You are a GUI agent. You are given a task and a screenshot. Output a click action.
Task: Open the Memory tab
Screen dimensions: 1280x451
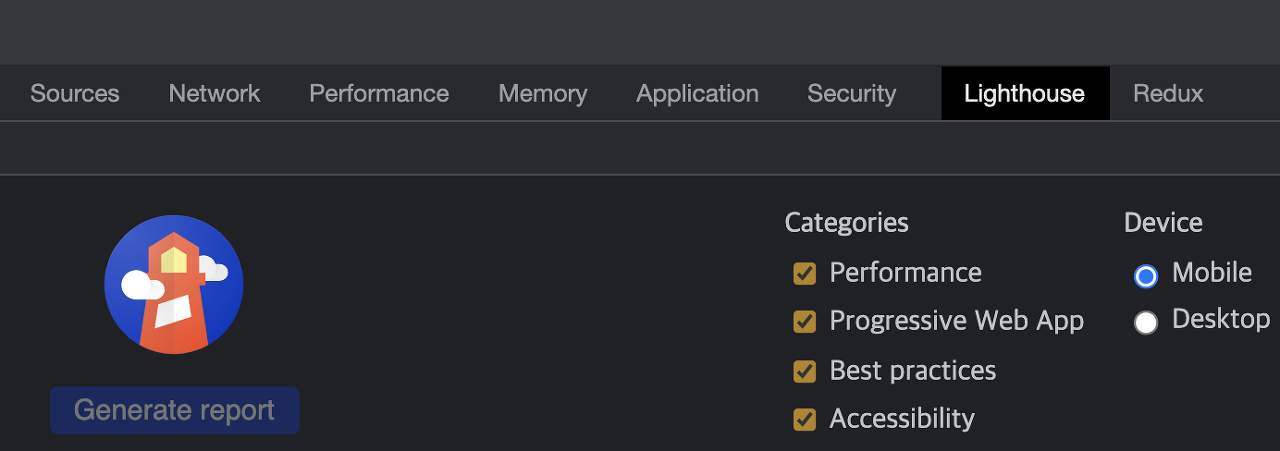click(x=543, y=94)
